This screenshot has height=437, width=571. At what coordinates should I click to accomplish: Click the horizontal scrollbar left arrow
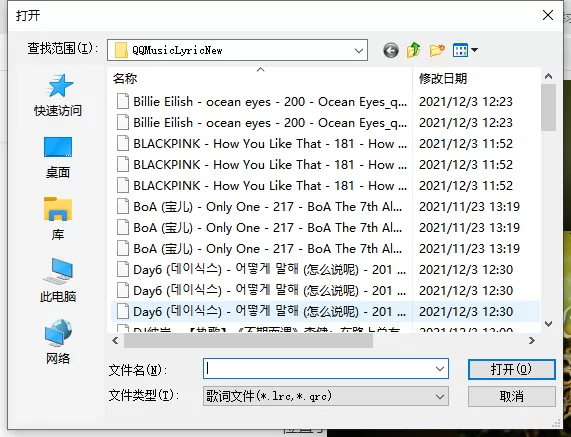115,340
